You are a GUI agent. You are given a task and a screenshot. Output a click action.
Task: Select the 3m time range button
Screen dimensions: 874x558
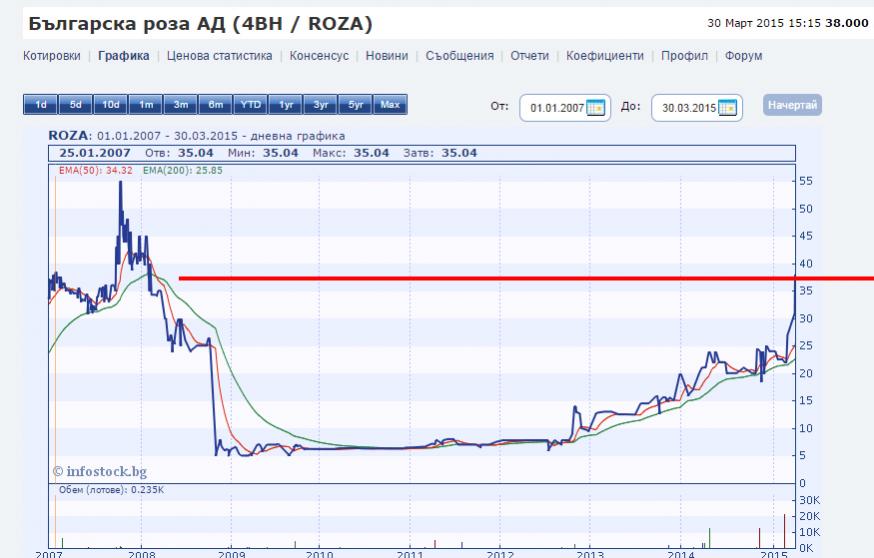pos(181,104)
